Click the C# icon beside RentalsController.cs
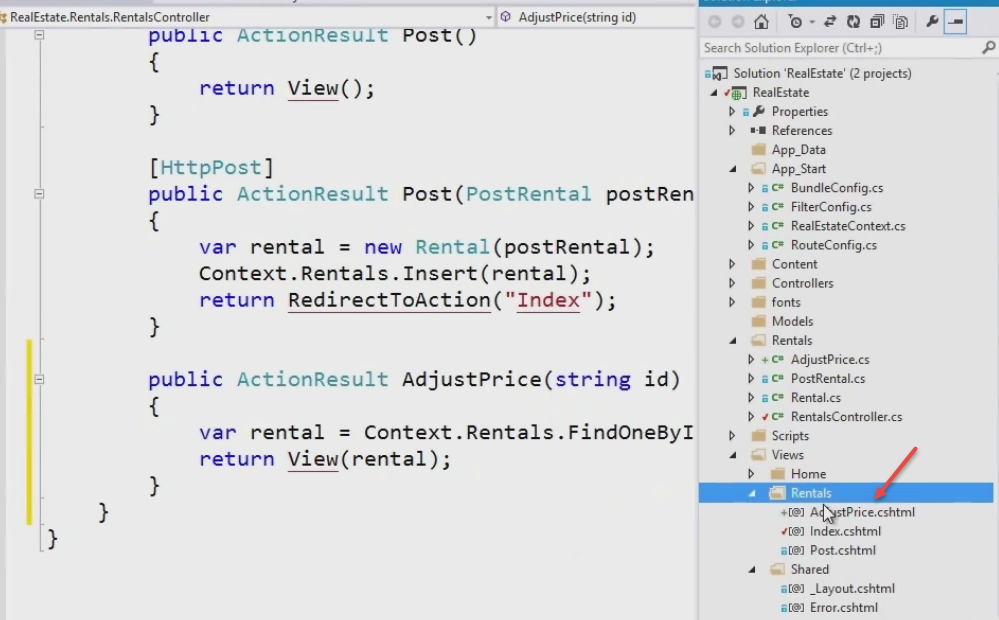This screenshot has width=999, height=620. coord(777,417)
